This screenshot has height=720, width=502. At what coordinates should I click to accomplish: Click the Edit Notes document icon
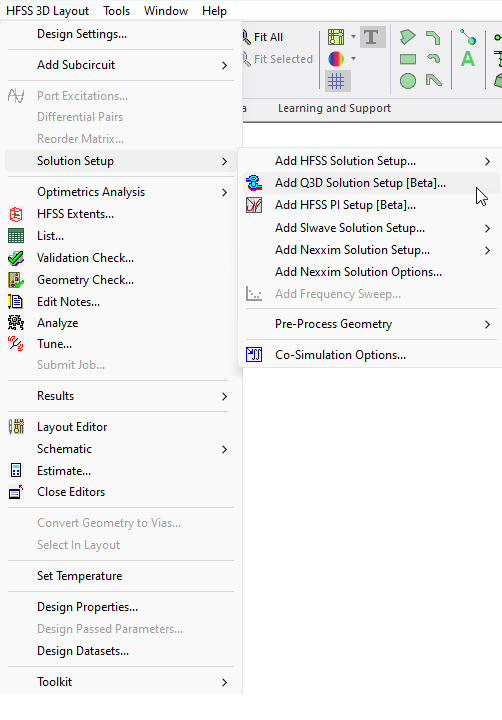[16, 302]
